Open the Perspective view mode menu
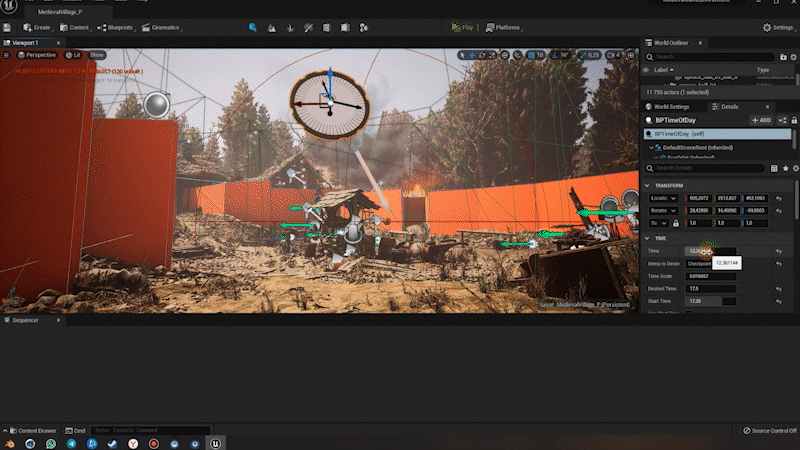800x450 pixels. point(37,55)
